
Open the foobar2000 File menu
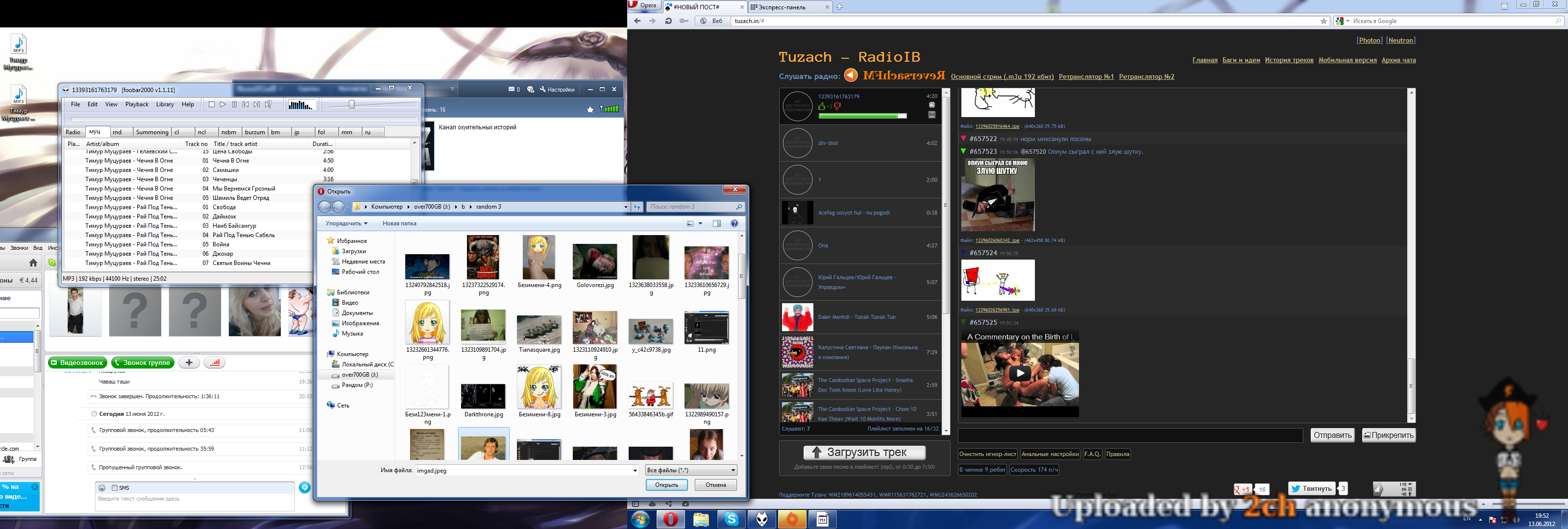point(75,105)
